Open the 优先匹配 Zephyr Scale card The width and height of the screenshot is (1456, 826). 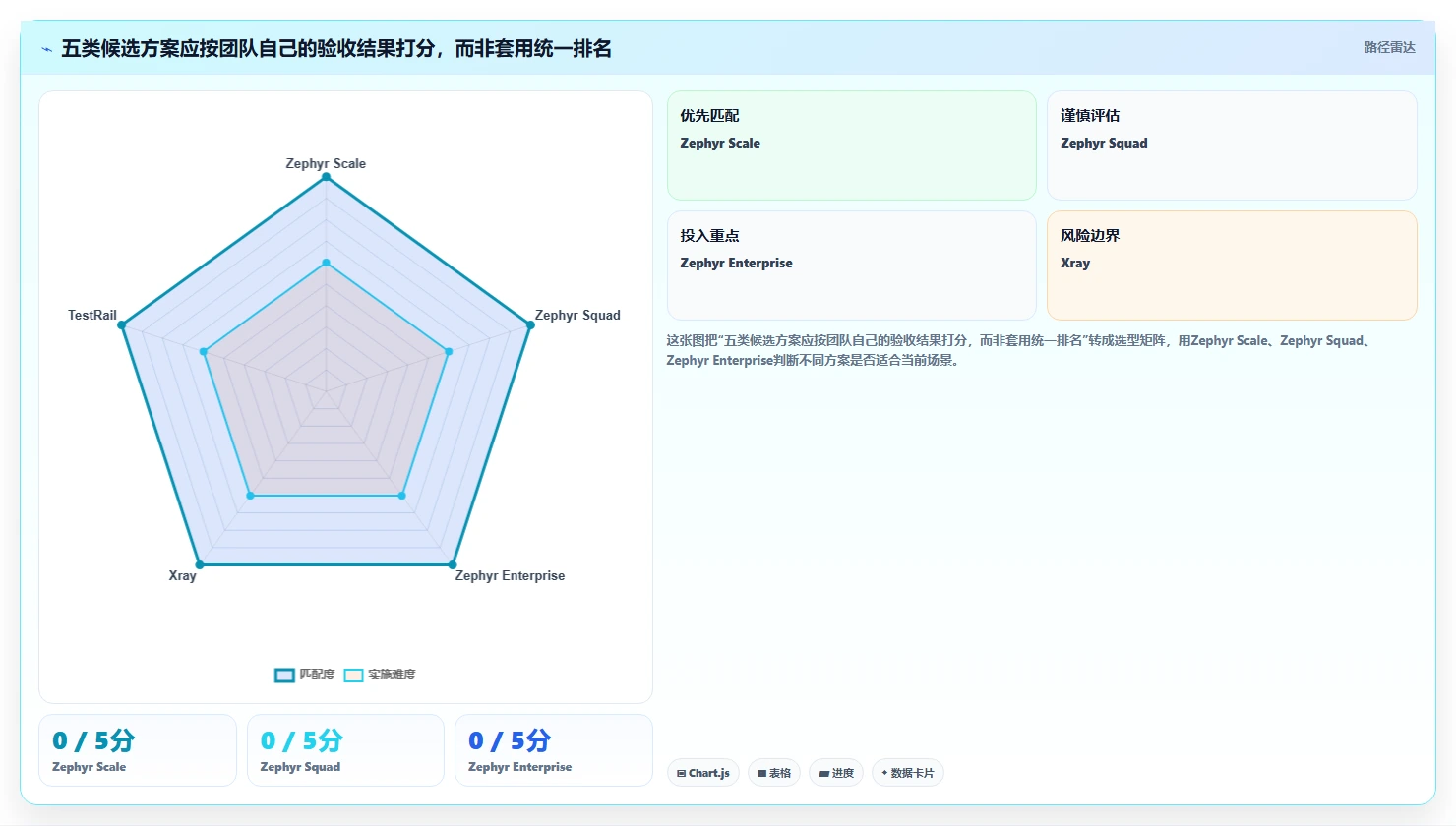coord(852,146)
